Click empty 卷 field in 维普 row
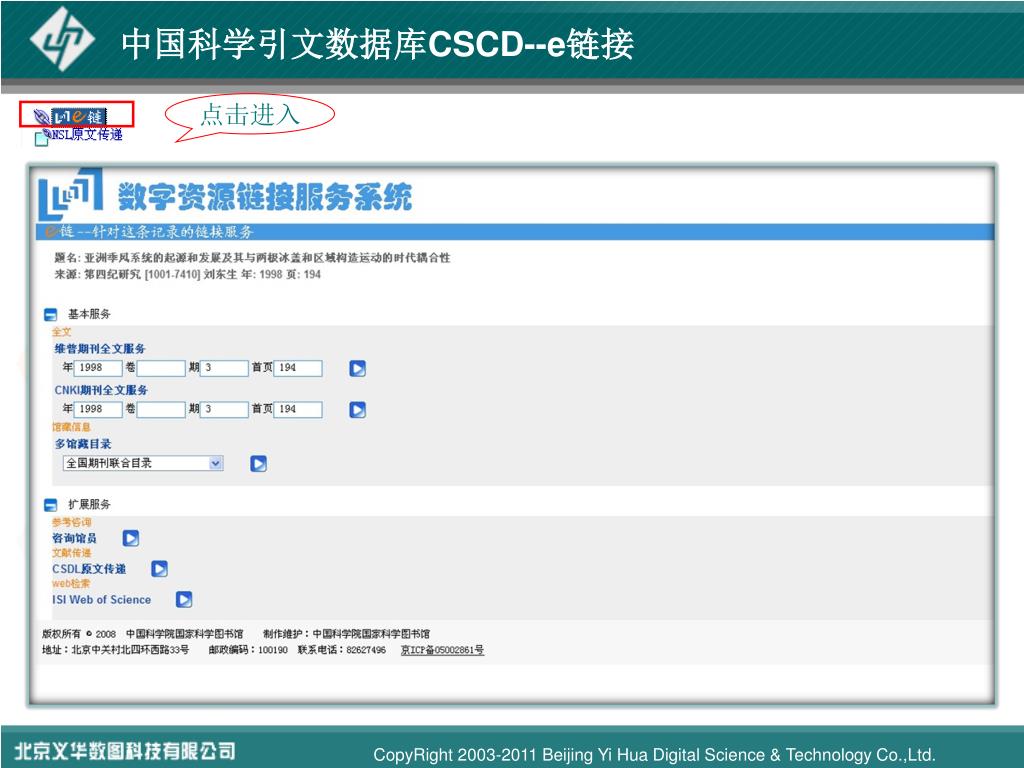Image resolution: width=1024 pixels, height=768 pixels. [x=161, y=368]
